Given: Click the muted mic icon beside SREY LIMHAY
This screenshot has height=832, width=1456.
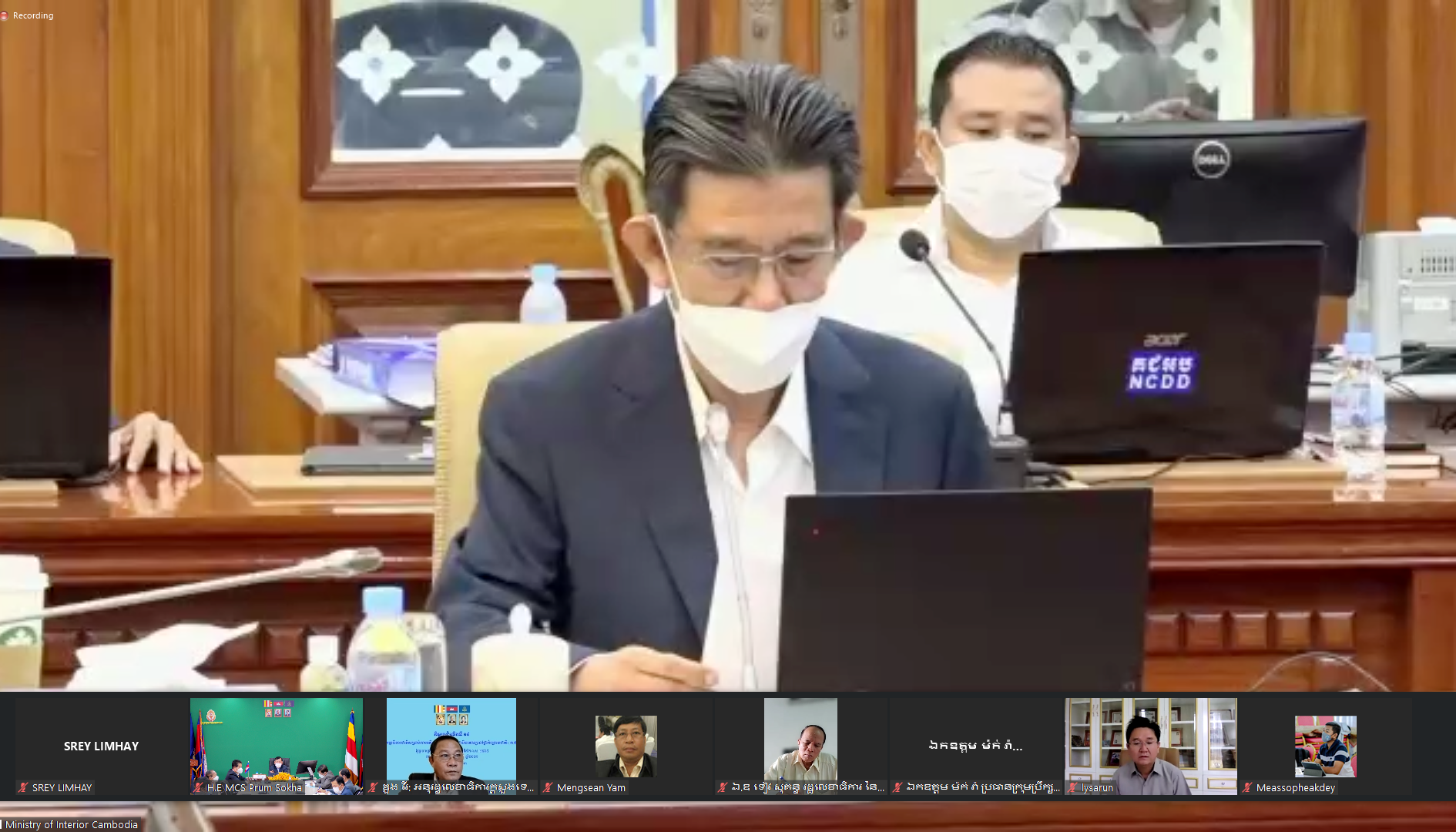Looking at the screenshot, I should pyautogui.click(x=23, y=787).
